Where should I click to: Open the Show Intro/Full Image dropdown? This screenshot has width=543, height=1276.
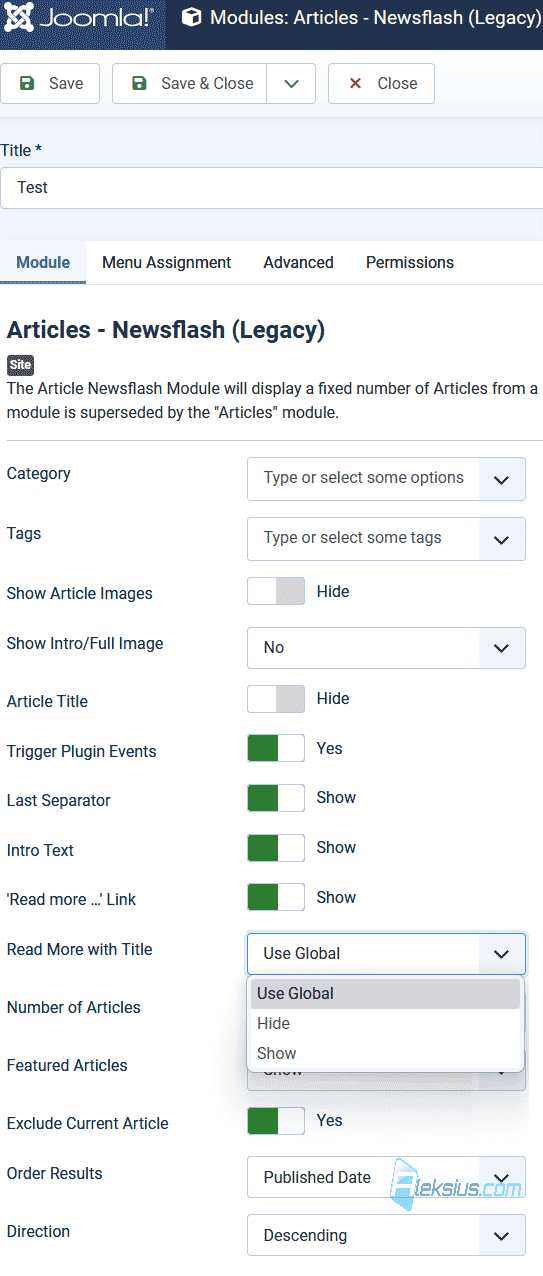point(386,647)
